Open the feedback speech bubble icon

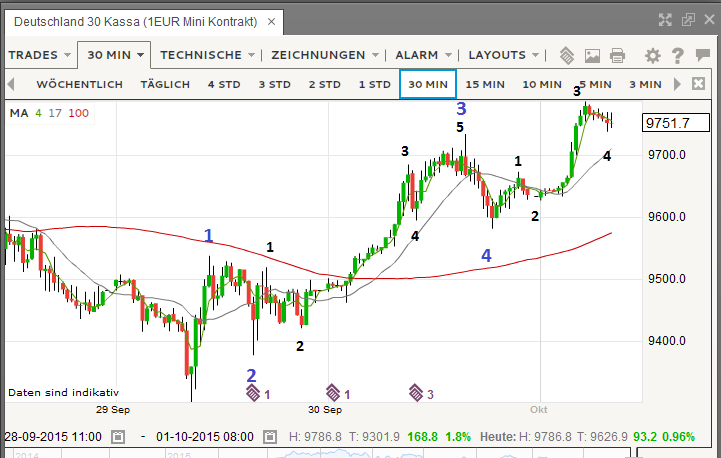(x=701, y=55)
